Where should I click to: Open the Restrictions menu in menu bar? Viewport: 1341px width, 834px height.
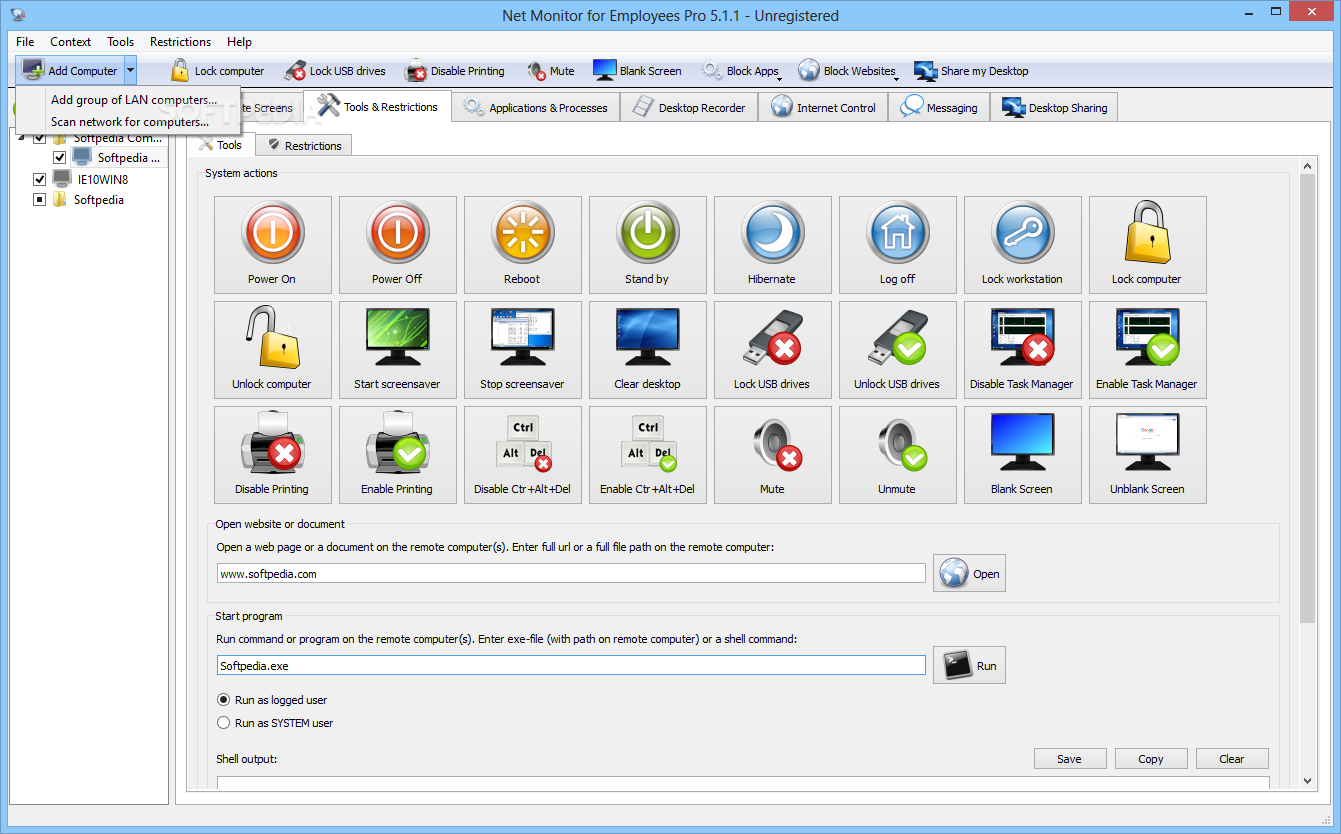[181, 42]
